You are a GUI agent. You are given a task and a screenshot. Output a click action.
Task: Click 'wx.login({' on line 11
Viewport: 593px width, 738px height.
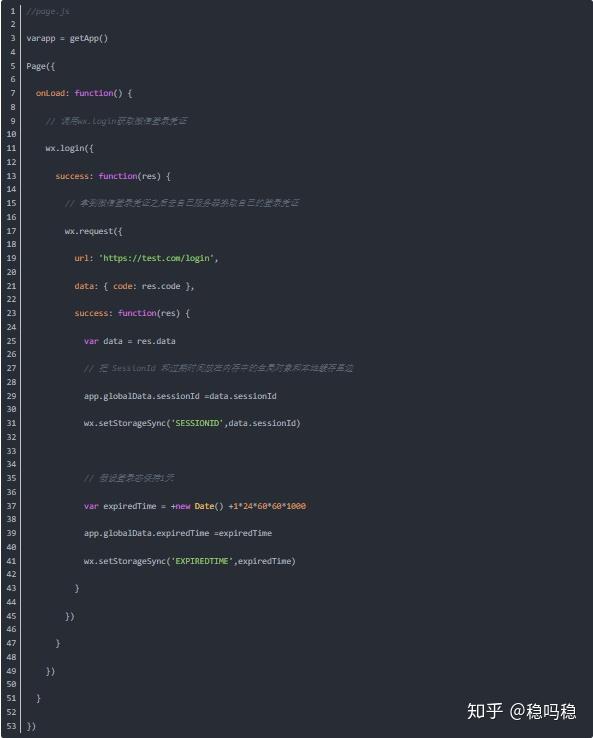70,148
